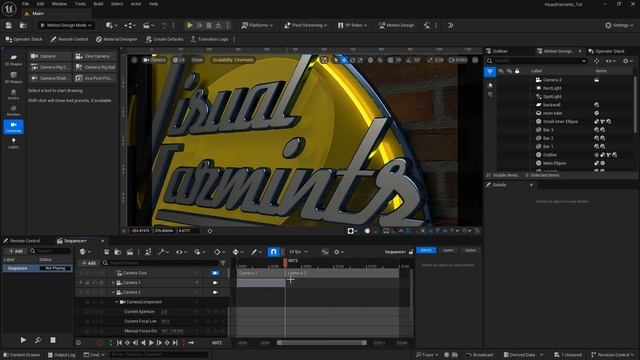This screenshot has height=360, width=640.
Task: Toggle key snapping magnet in Sequencer
Action: 273,252
